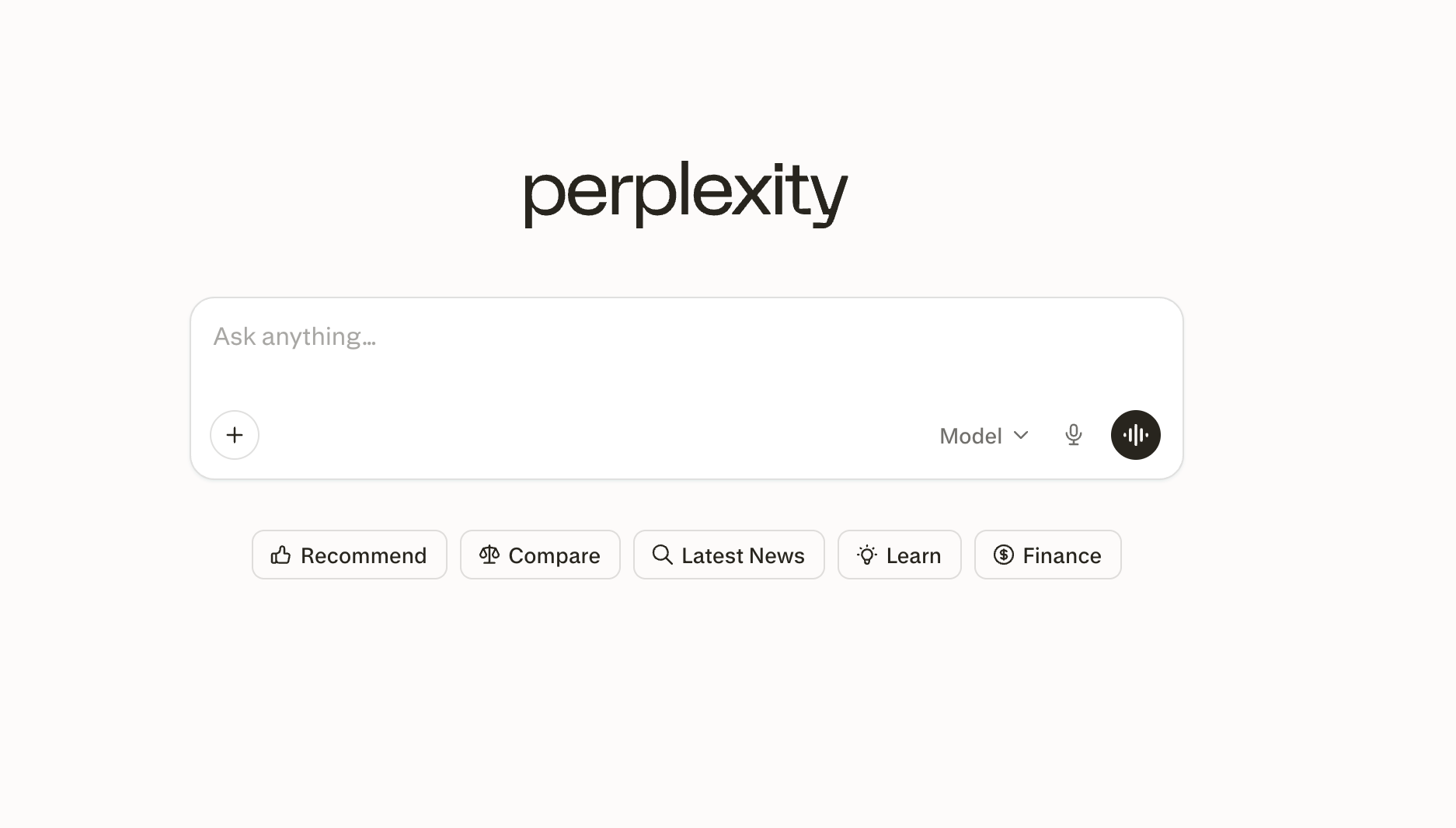The image size is (1456, 828).
Task: Click the thumbs-up icon on Recommend chip
Action: 280,555
